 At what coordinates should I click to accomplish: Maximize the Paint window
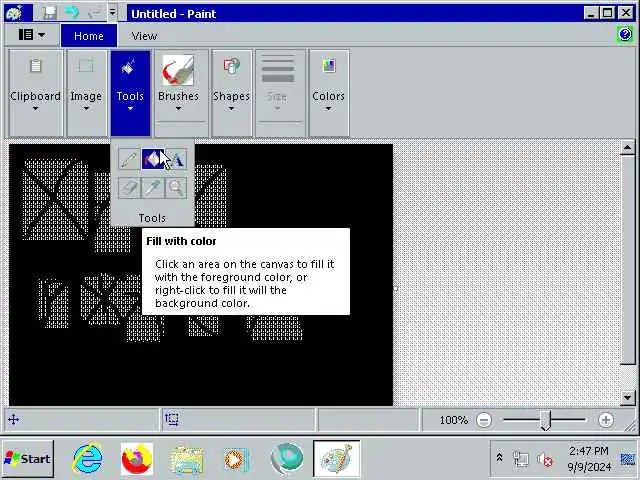607,13
